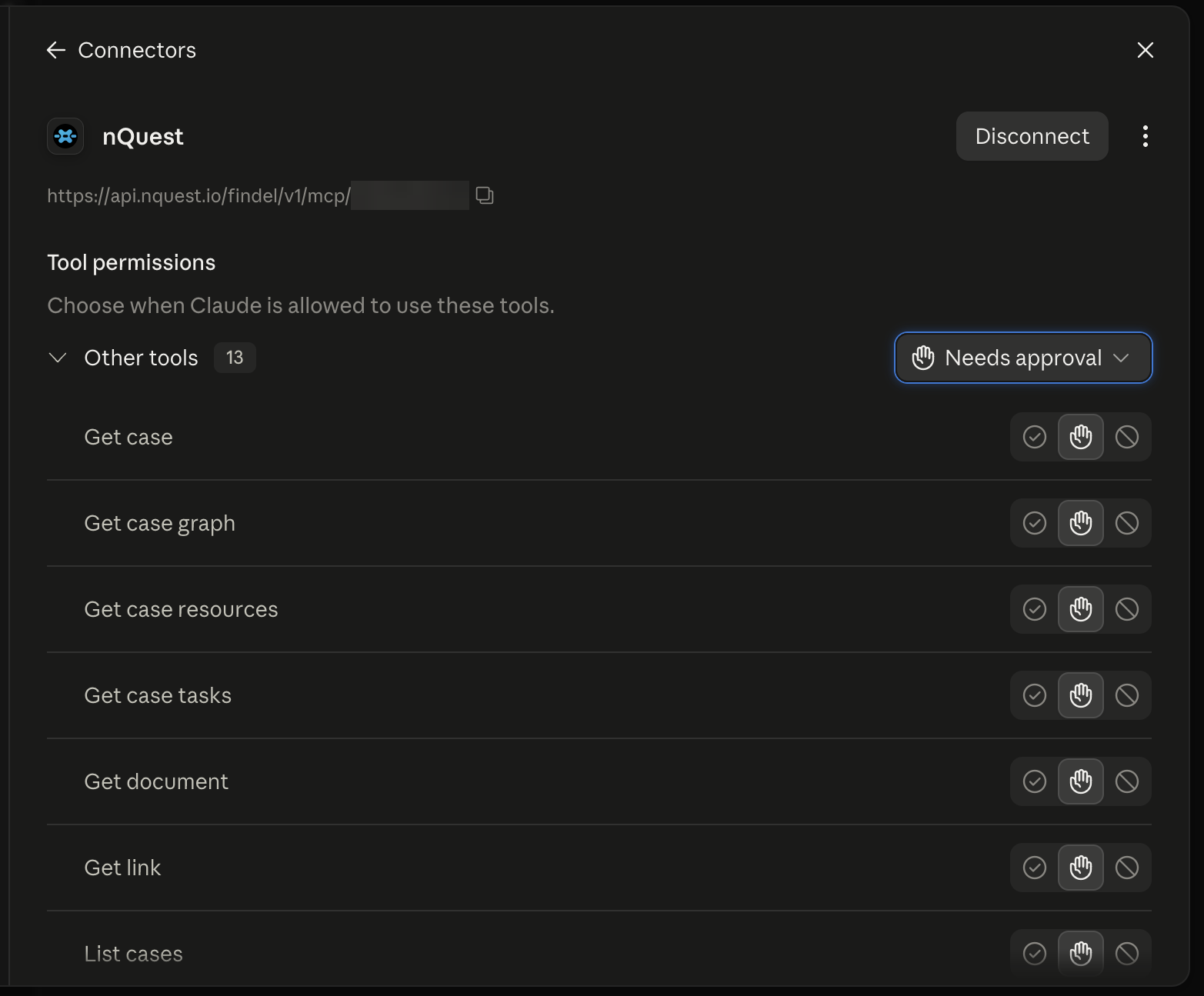Select the Get link tool name

click(x=122, y=868)
